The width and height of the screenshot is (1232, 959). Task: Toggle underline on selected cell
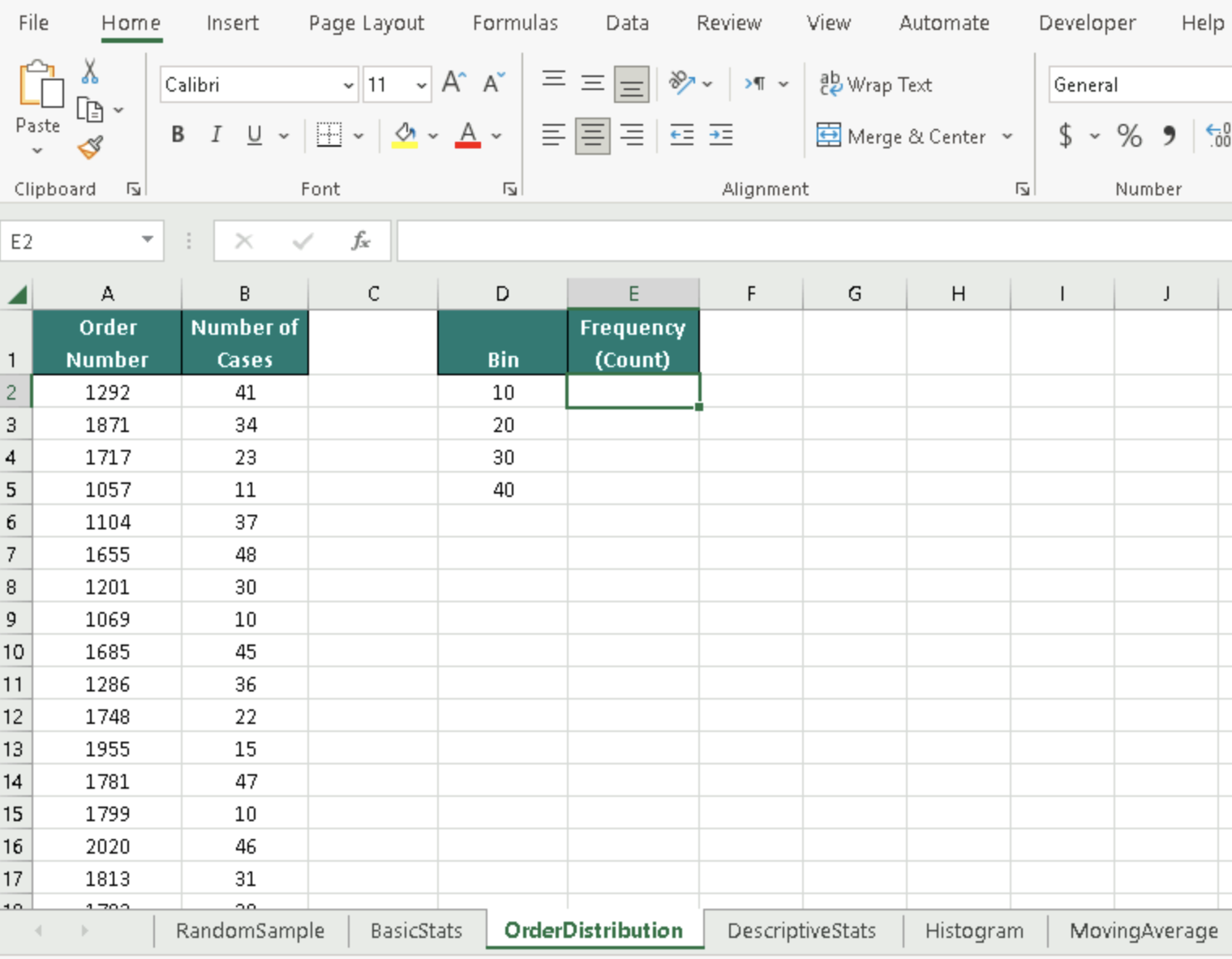[254, 135]
